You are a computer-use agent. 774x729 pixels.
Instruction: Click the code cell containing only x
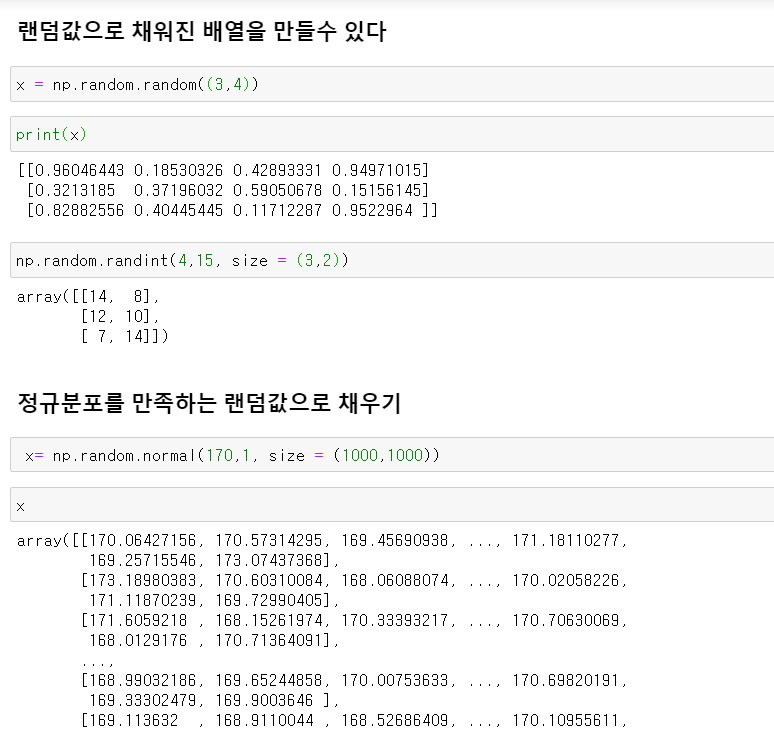point(392,505)
